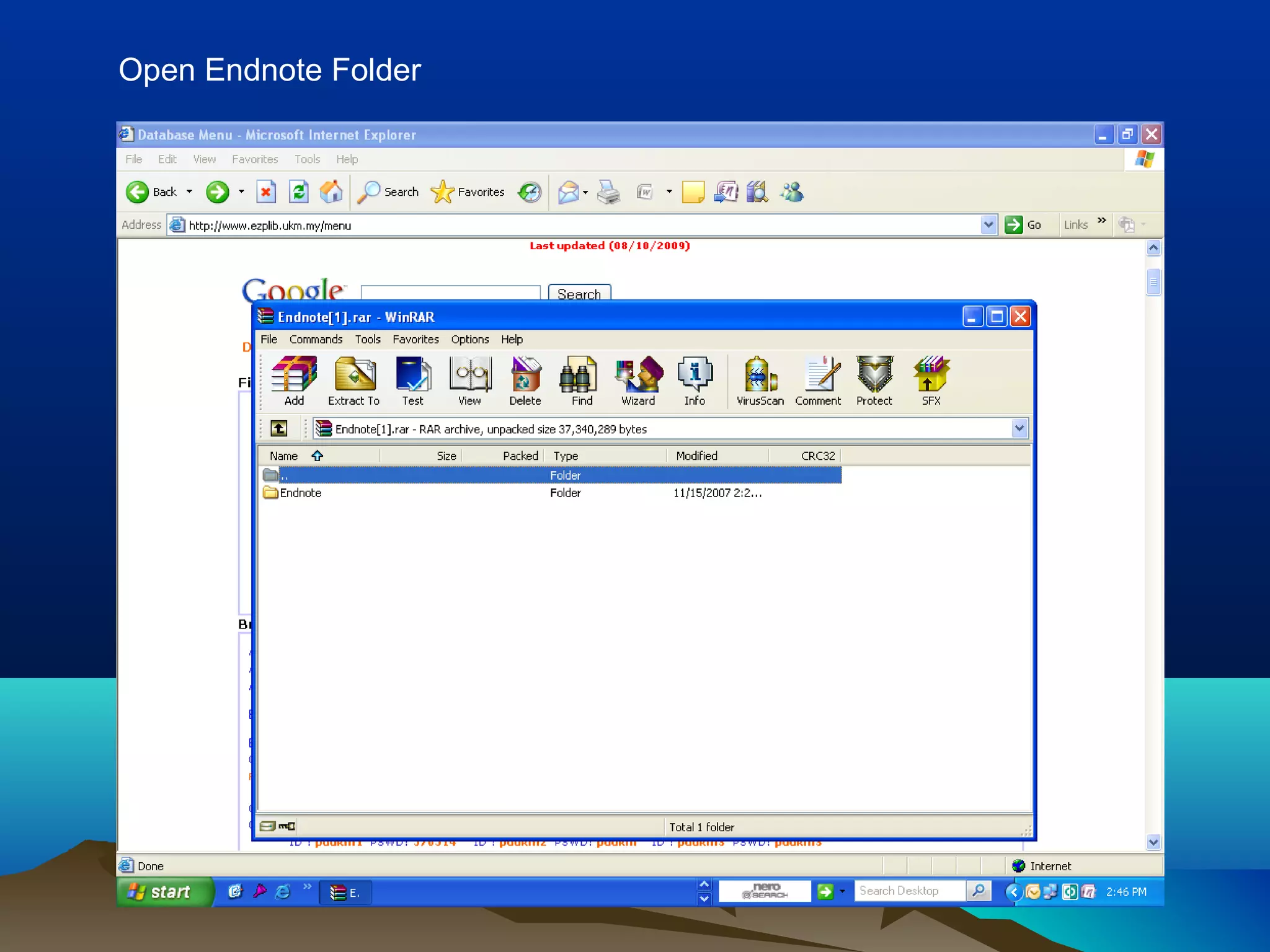This screenshot has height=952, width=1270.
Task: Click the system tray hide-icons arrow
Action: (x=1013, y=892)
